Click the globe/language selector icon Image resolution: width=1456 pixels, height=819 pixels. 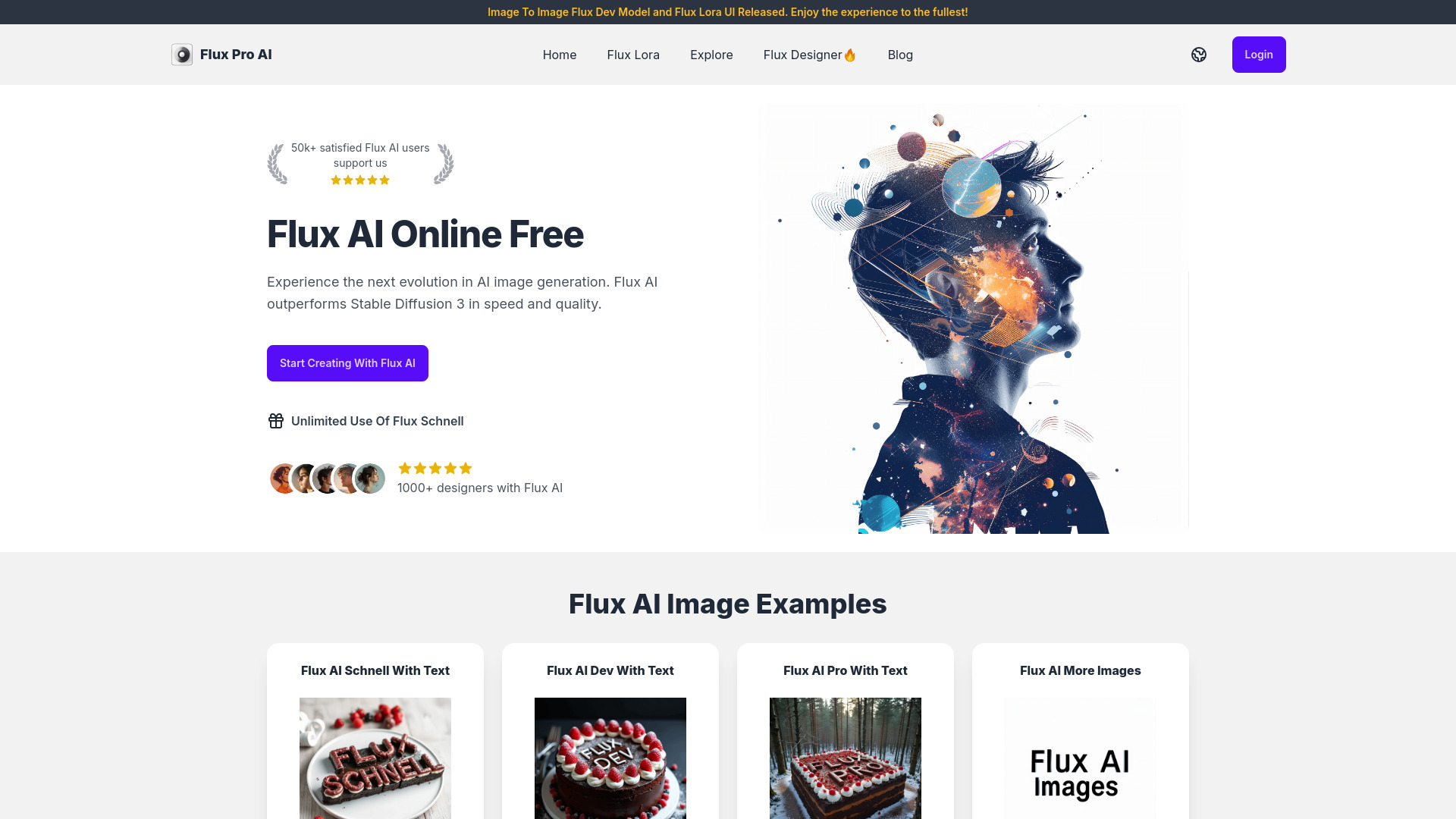(x=1198, y=54)
